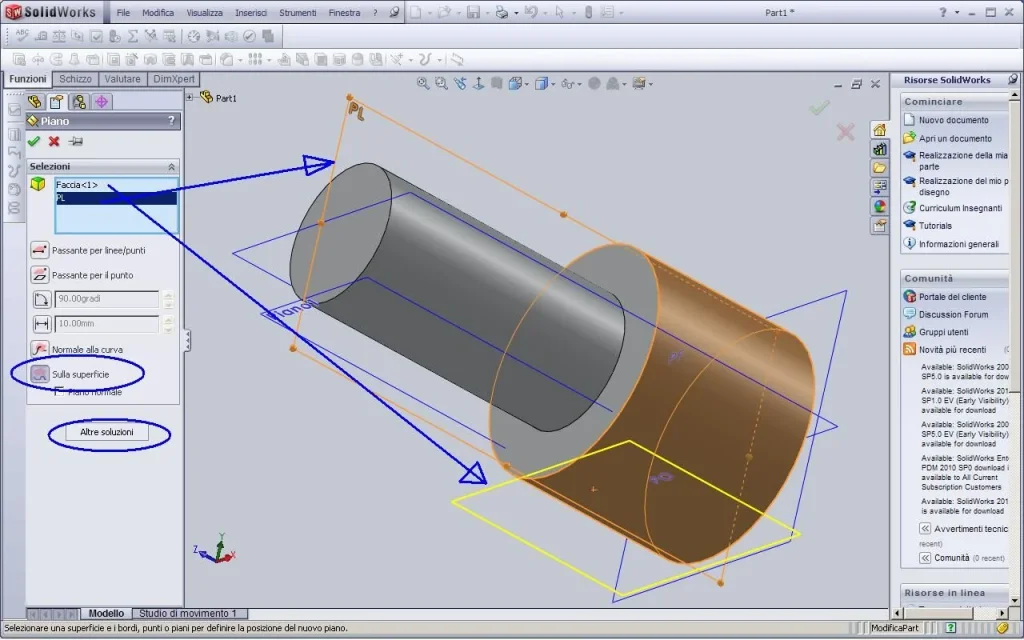Open the Design Library task pane icon
Viewport: 1024px width, 640px height.
pos(880,149)
